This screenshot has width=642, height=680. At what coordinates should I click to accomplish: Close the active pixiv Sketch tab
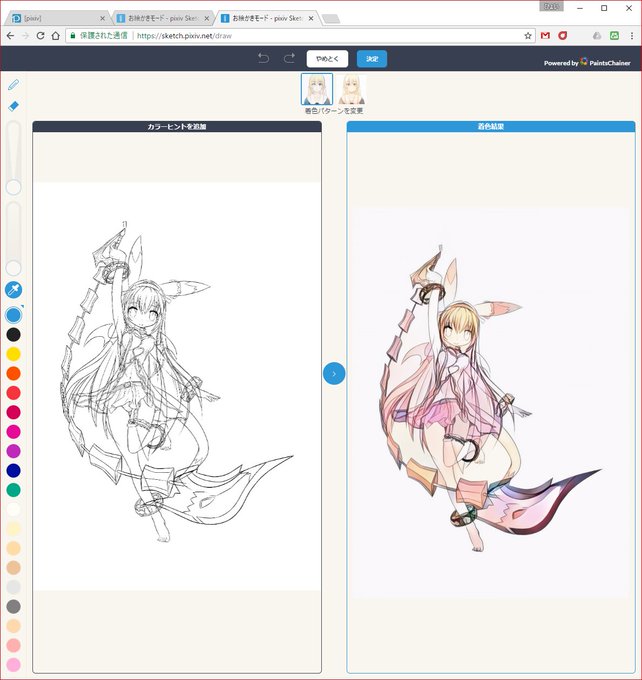coord(311,18)
